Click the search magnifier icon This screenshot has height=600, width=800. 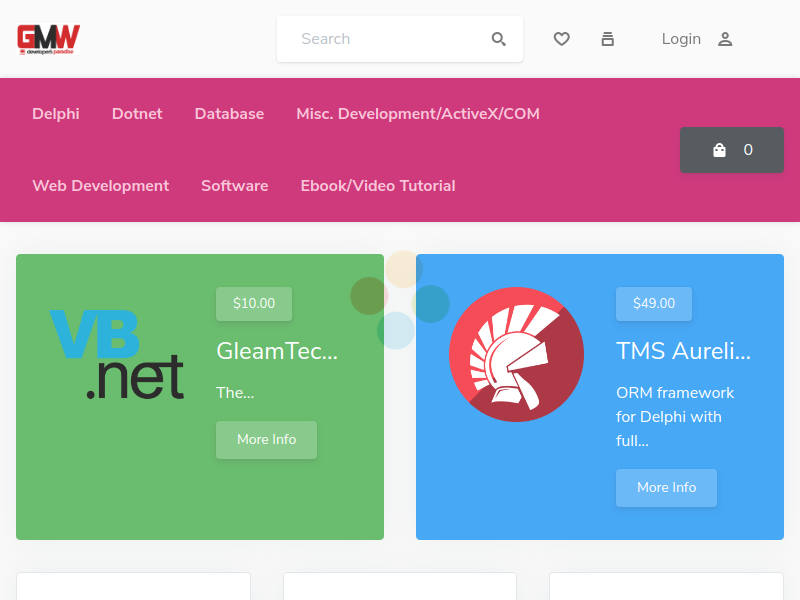tap(498, 39)
